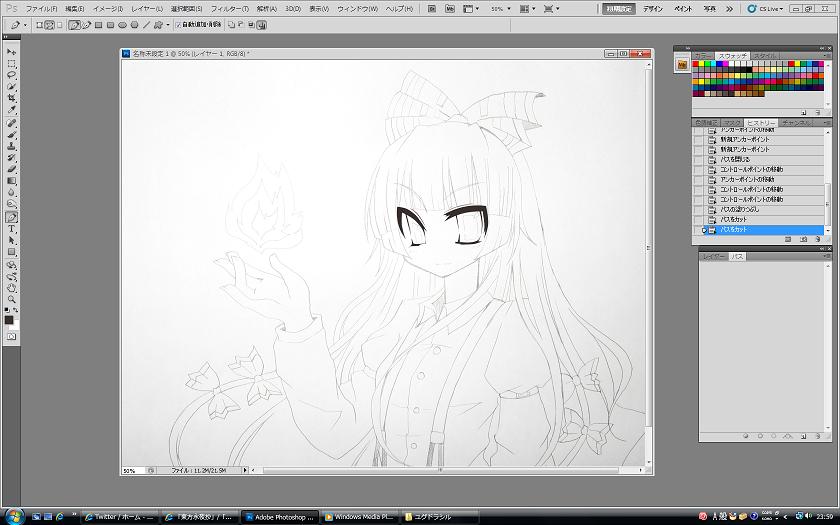Screen dimensions: 840x525
Task: Select the Eyedropper tool
Action: point(11,110)
